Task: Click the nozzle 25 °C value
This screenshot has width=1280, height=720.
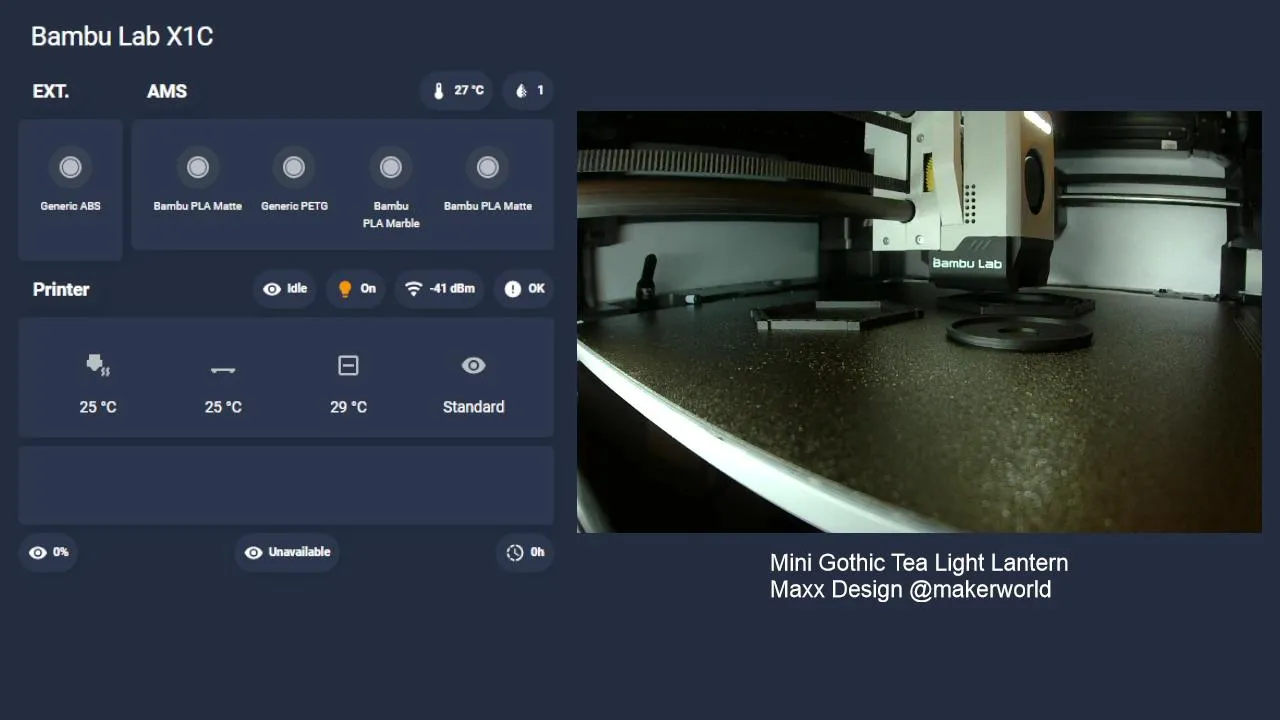Action: point(98,407)
